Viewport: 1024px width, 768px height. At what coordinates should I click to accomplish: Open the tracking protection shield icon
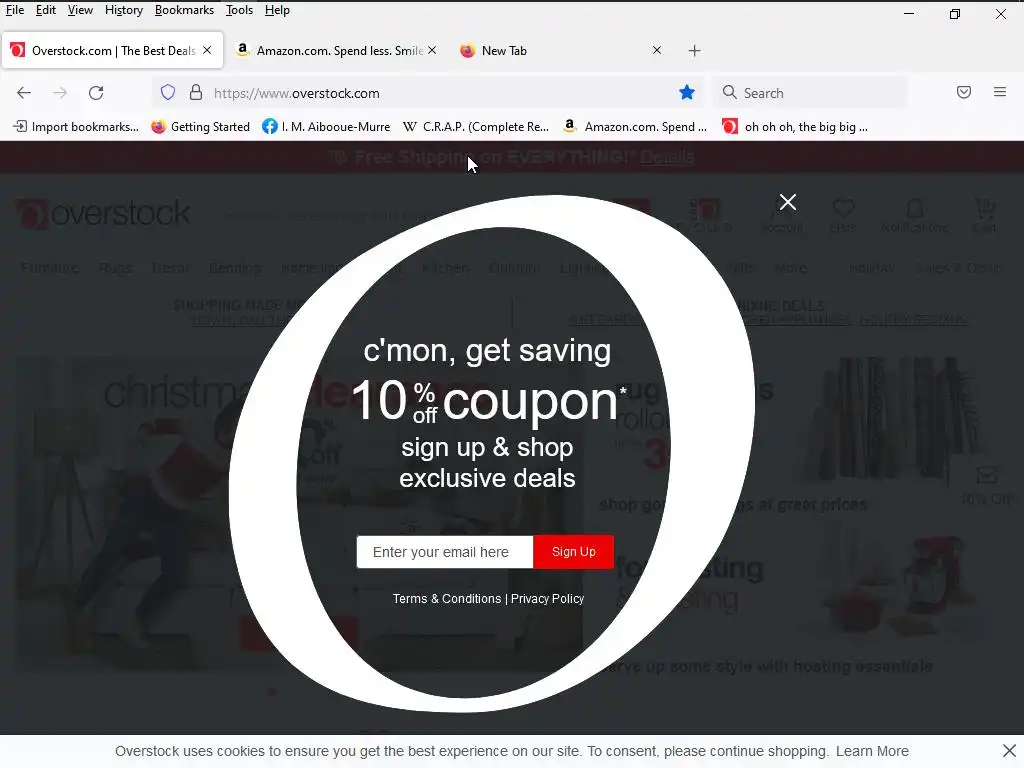coord(168,93)
